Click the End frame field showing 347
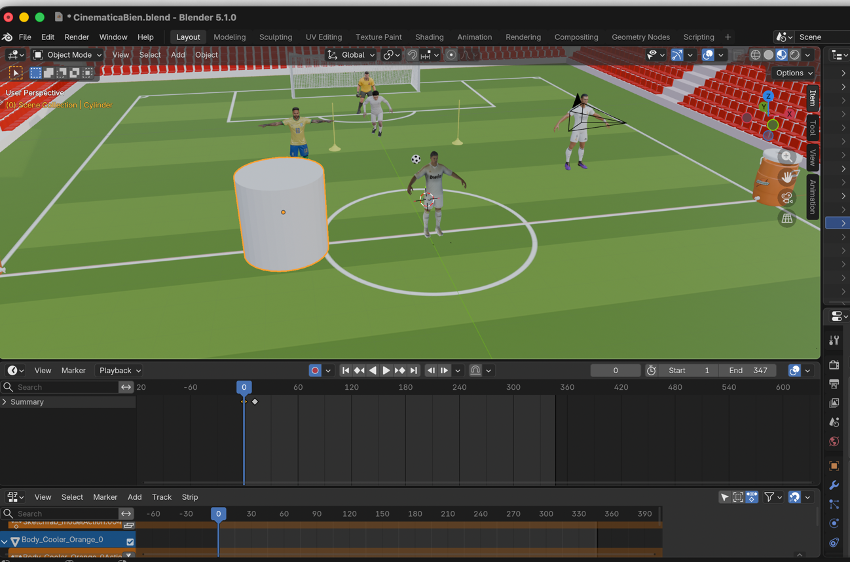Image resolution: width=850 pixels, height=562 pixels. (x=749, y=370)
